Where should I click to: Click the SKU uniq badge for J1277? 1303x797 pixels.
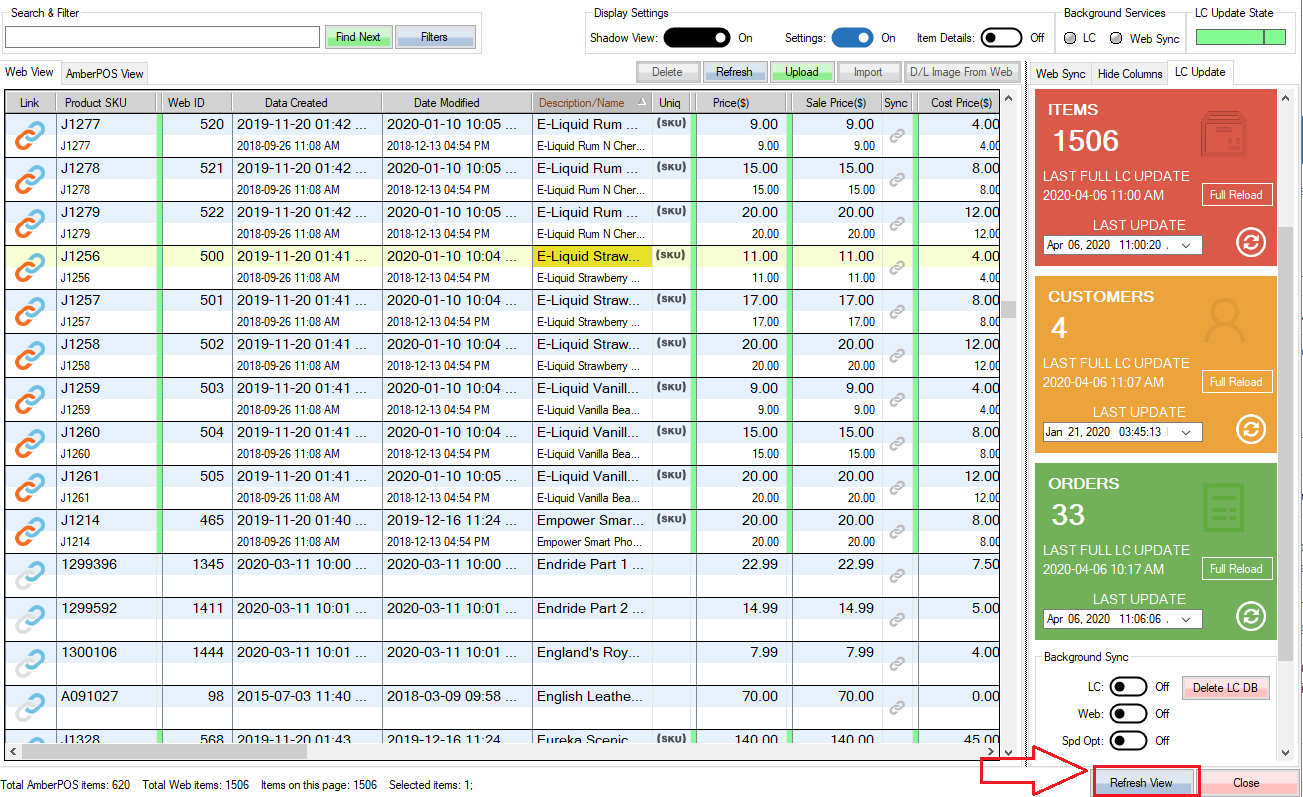click(671, 123)
